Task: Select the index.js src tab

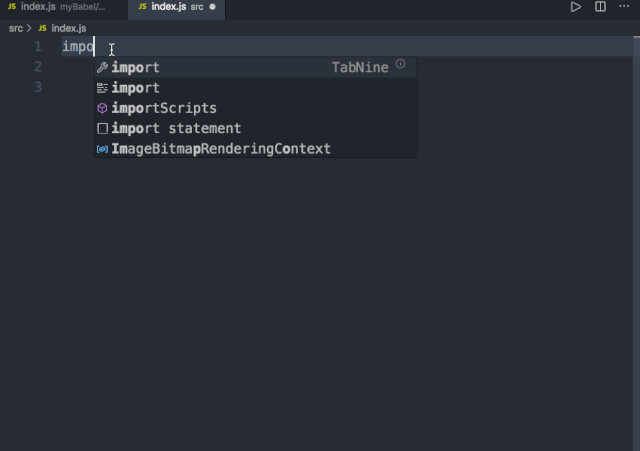Action: click(168, 7)
